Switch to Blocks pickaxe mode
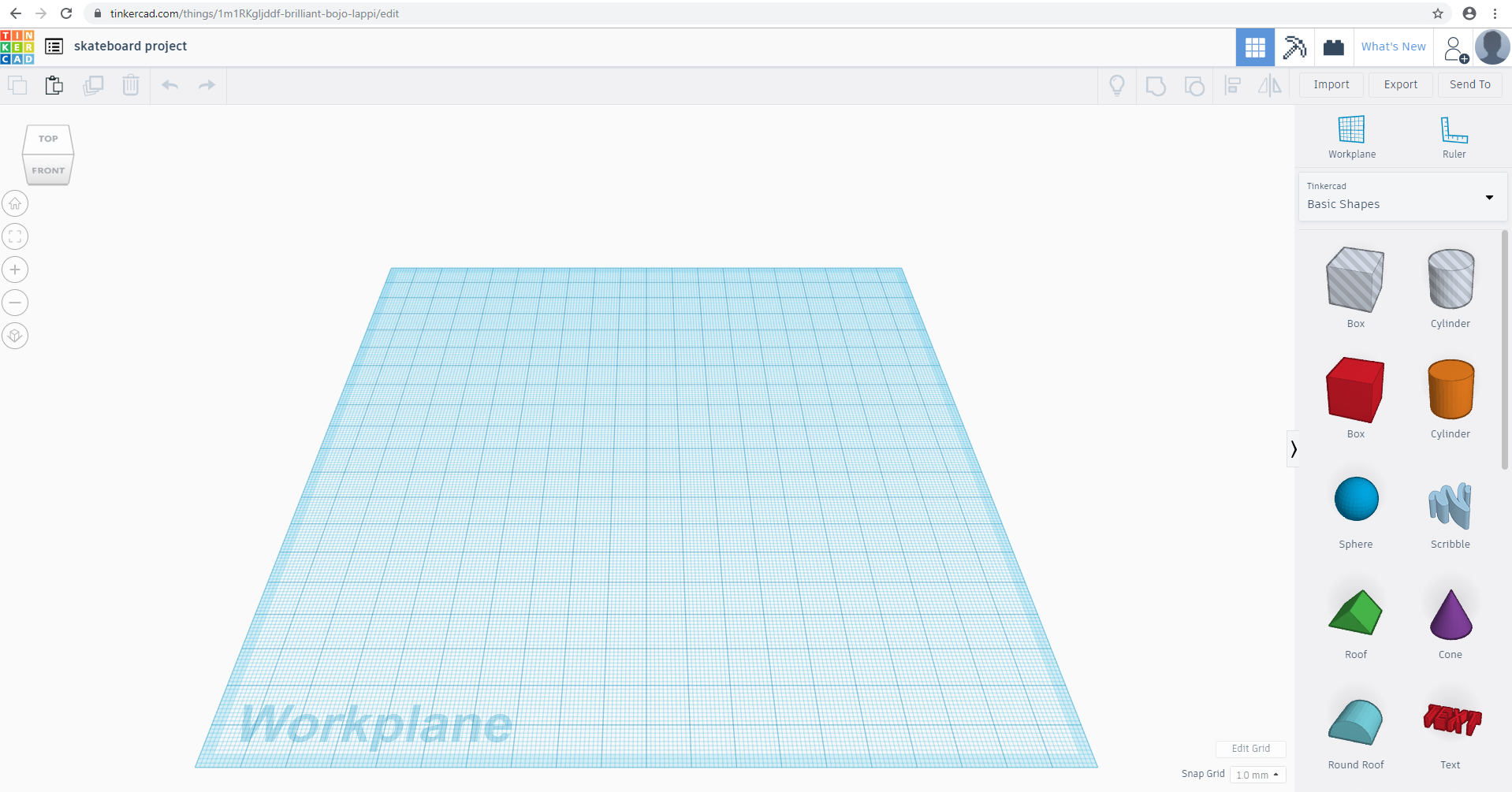Image resolution: width=1512 pixels, height=792 pixels. [1294, 47]
